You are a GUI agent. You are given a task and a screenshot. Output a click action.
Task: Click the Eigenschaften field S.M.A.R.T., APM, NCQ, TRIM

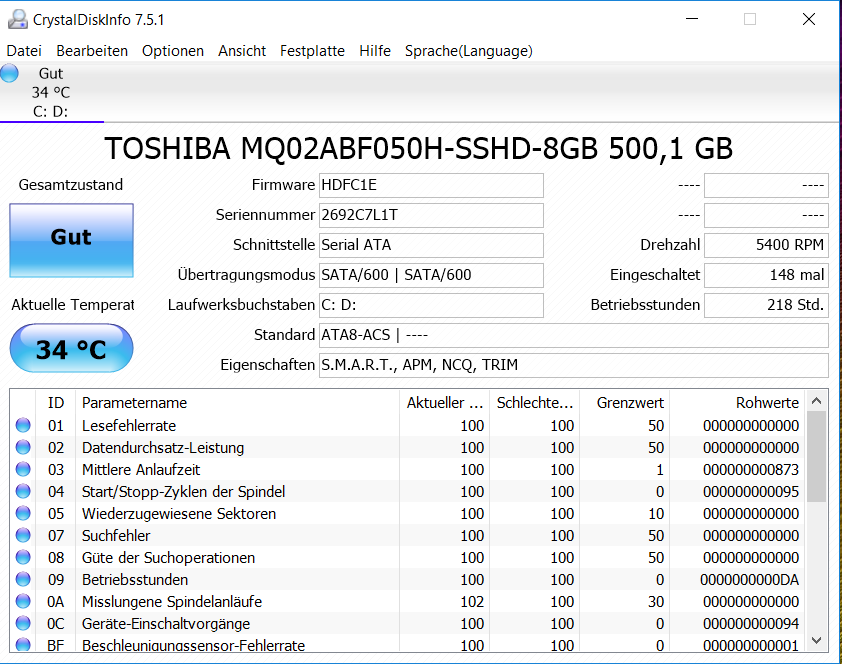click(574, 366)
